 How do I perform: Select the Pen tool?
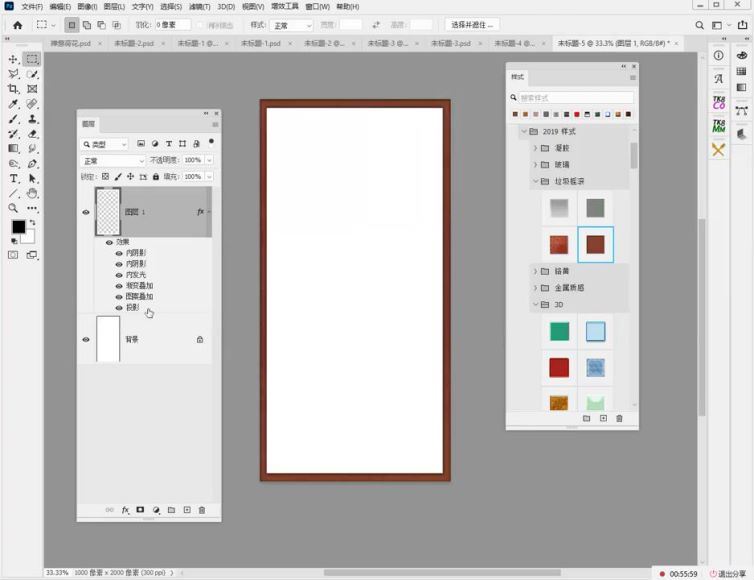coord(32,164)
